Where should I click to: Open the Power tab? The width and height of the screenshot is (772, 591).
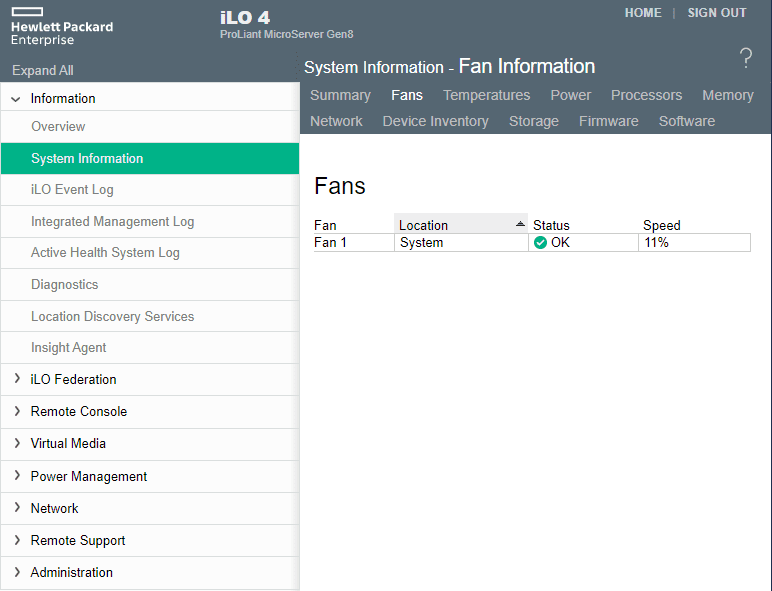click(571, 95)
